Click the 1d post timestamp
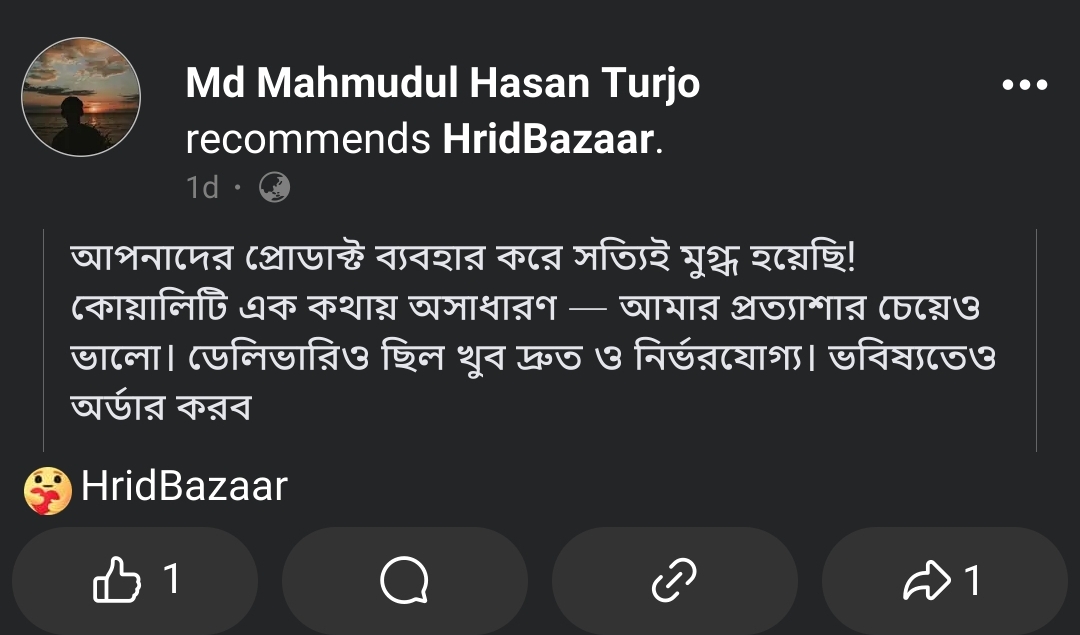The width and height of the screenshot is (1080, 635). (x=202, y=187)
